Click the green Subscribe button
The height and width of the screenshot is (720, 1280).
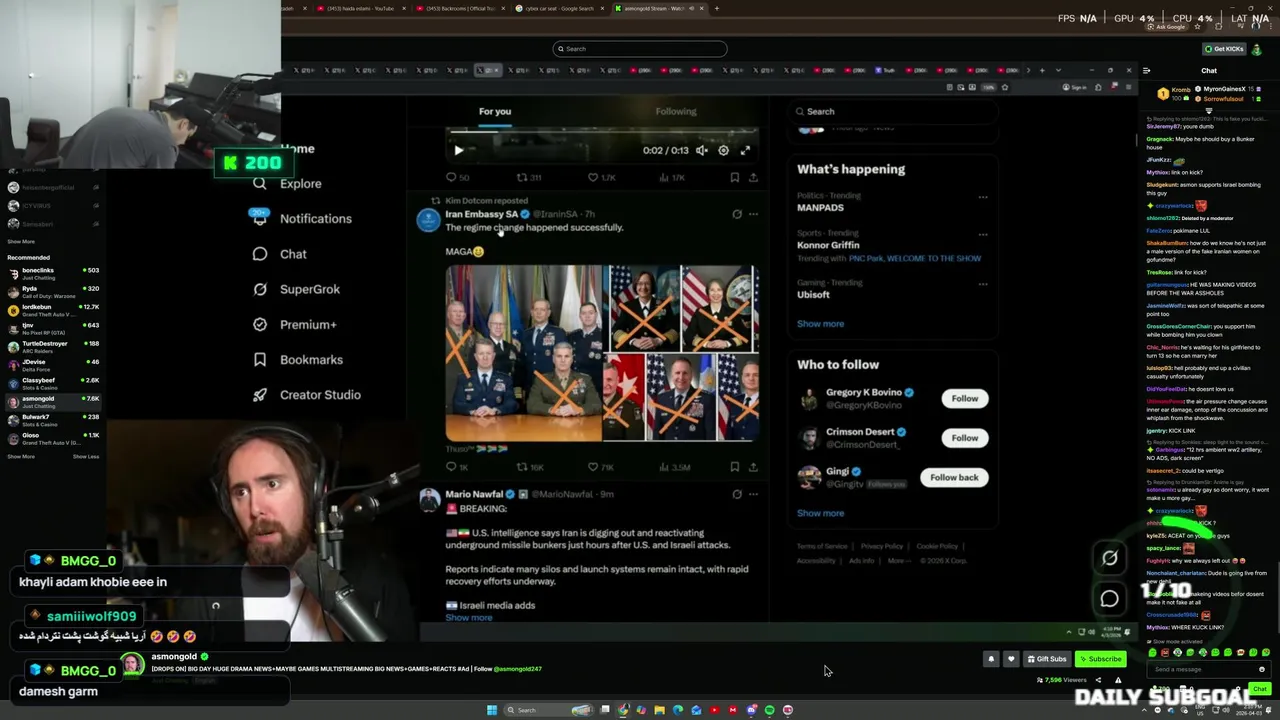tap(1100, 659)
